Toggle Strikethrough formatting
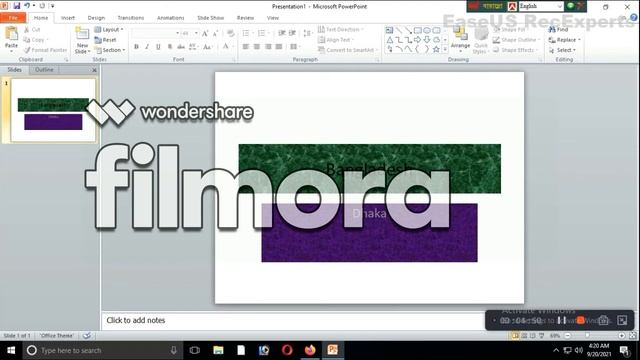This screenshot has width=640, height=360. (181, 47)
